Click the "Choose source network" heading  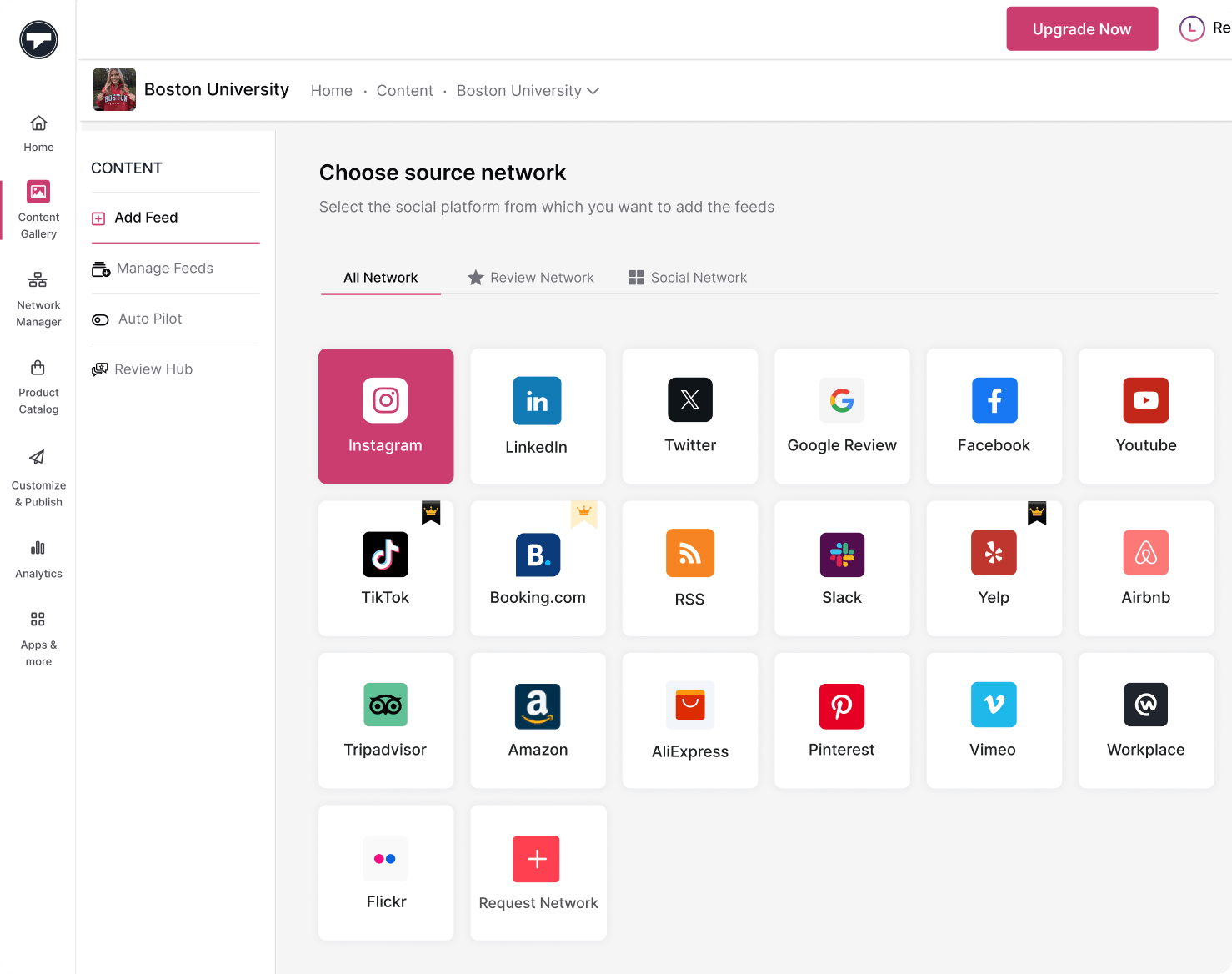click(443, 173)
